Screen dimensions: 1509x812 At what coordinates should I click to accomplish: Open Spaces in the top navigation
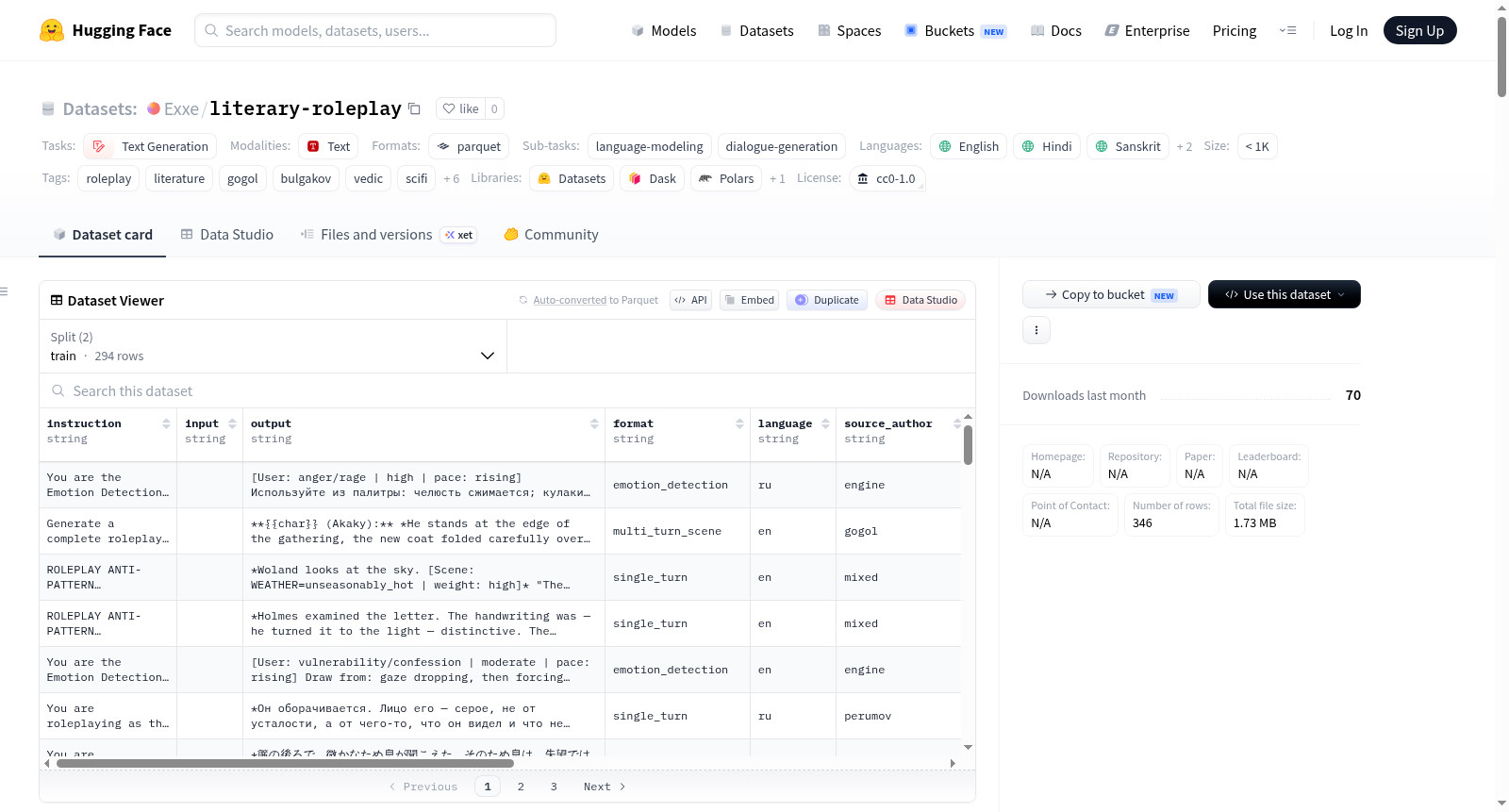tap(849, 30)
